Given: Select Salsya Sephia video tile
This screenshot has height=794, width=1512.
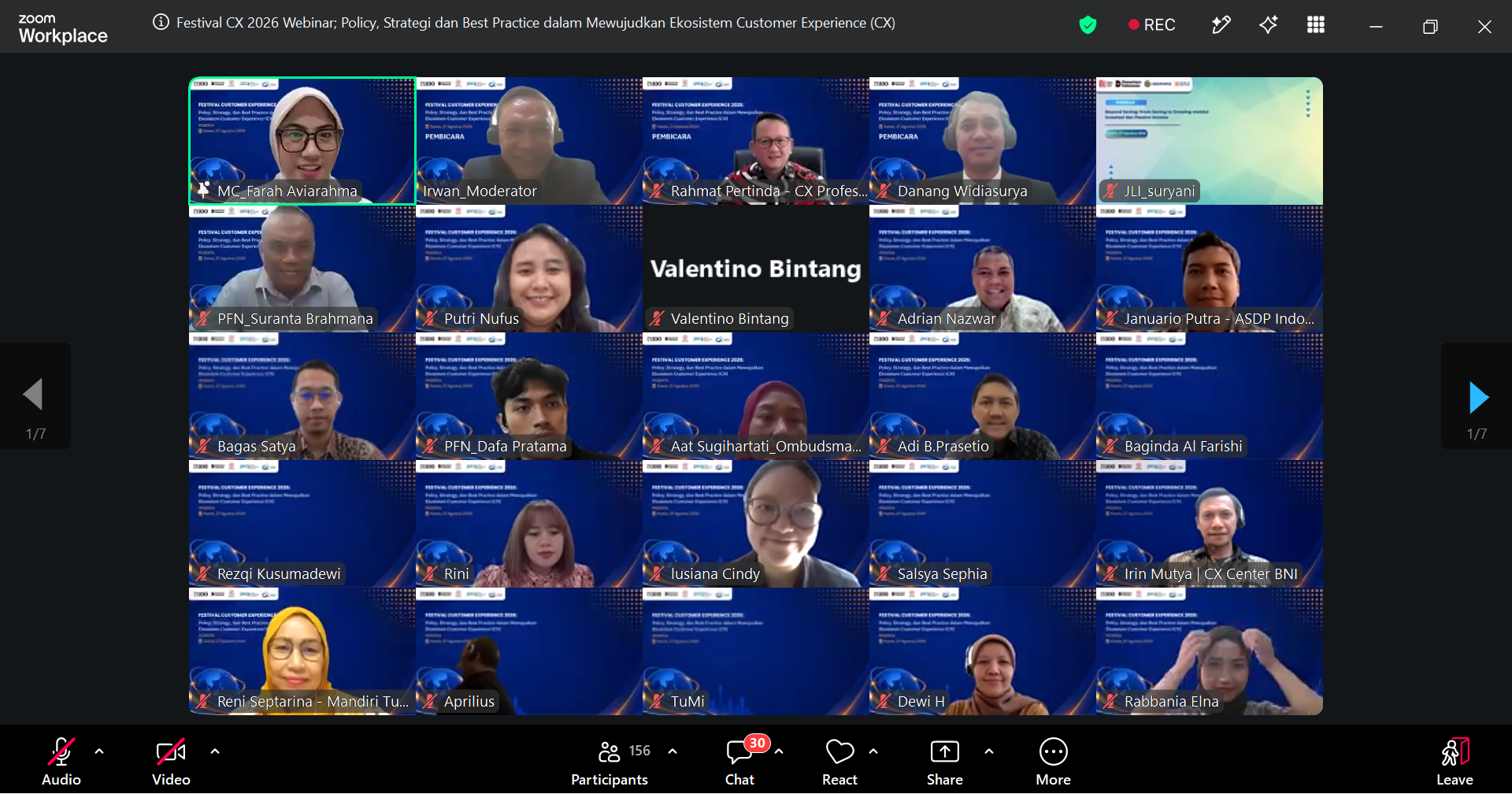Looking at the screenshot, I should [983, 524].
